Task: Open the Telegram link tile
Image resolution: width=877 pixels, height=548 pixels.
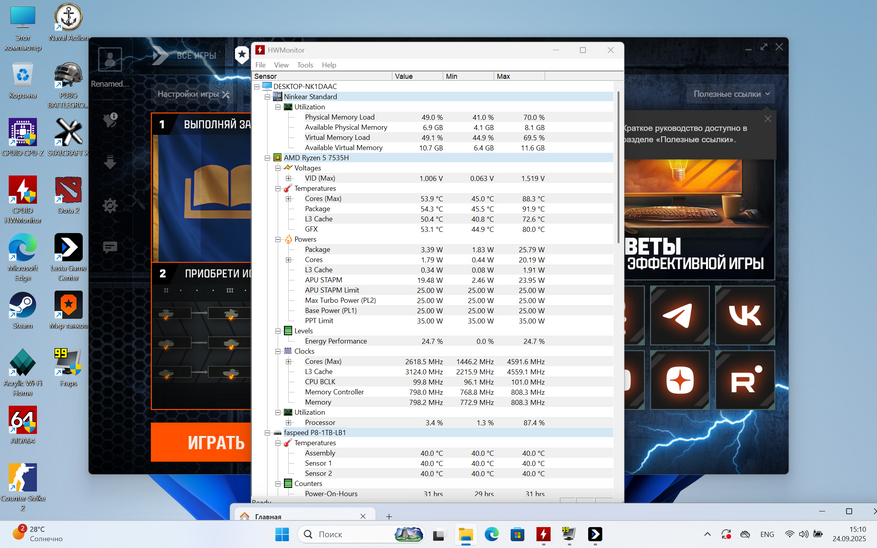Action: [679, 315]
